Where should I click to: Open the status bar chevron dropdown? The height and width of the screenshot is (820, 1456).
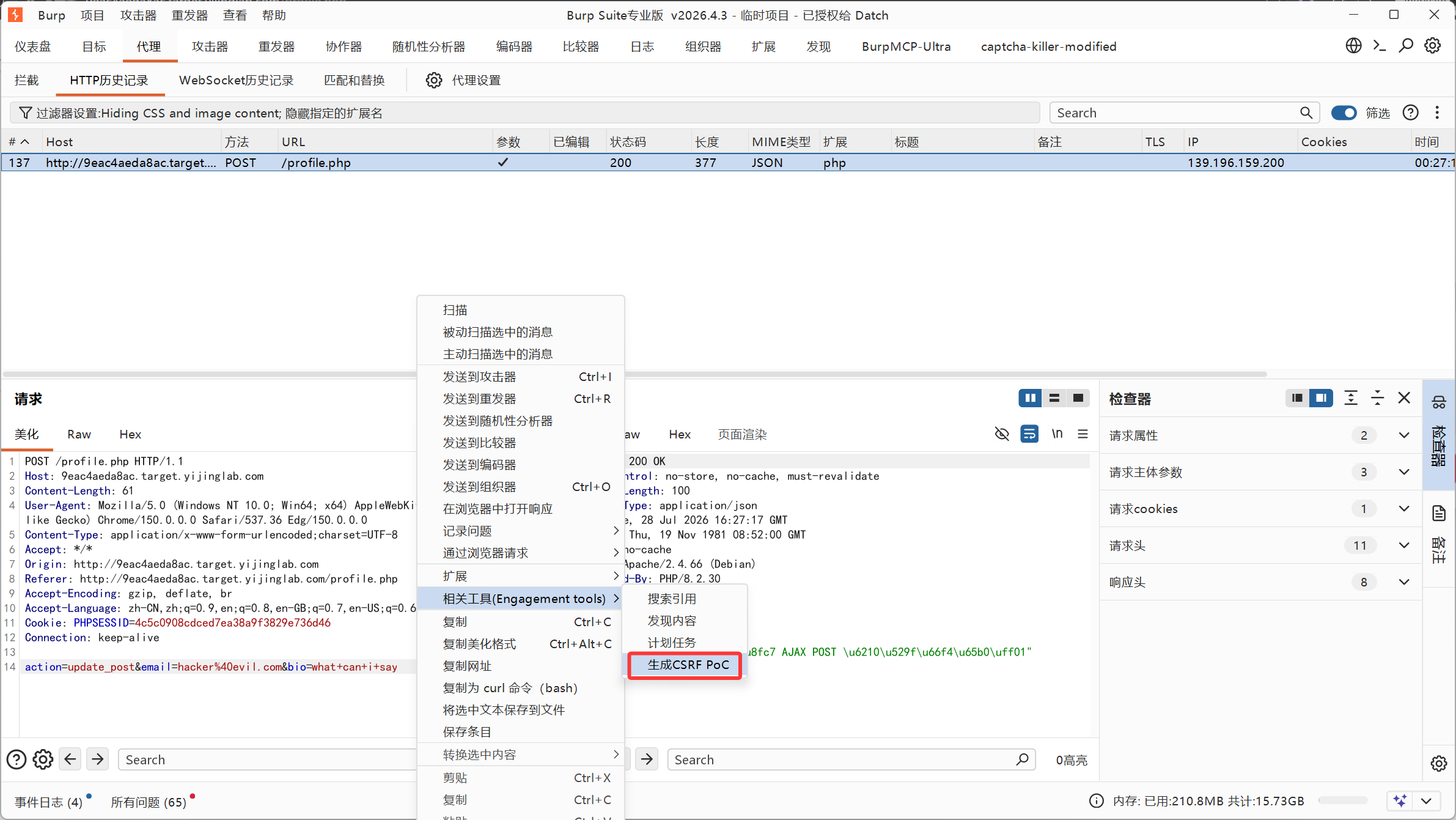[1426, 800]
